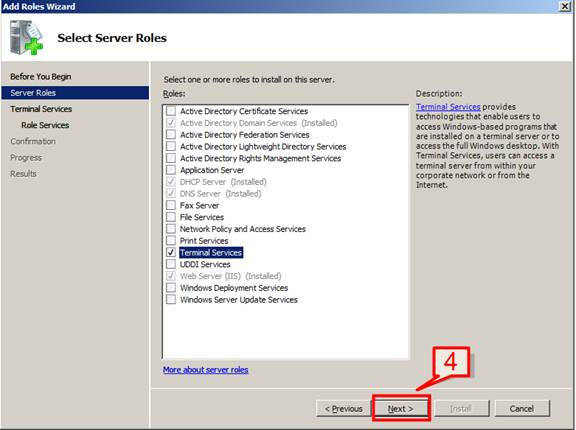The image size is (576, 430).
Task: Tick the UDDI Services checkbox
Action: click(171, 264)
